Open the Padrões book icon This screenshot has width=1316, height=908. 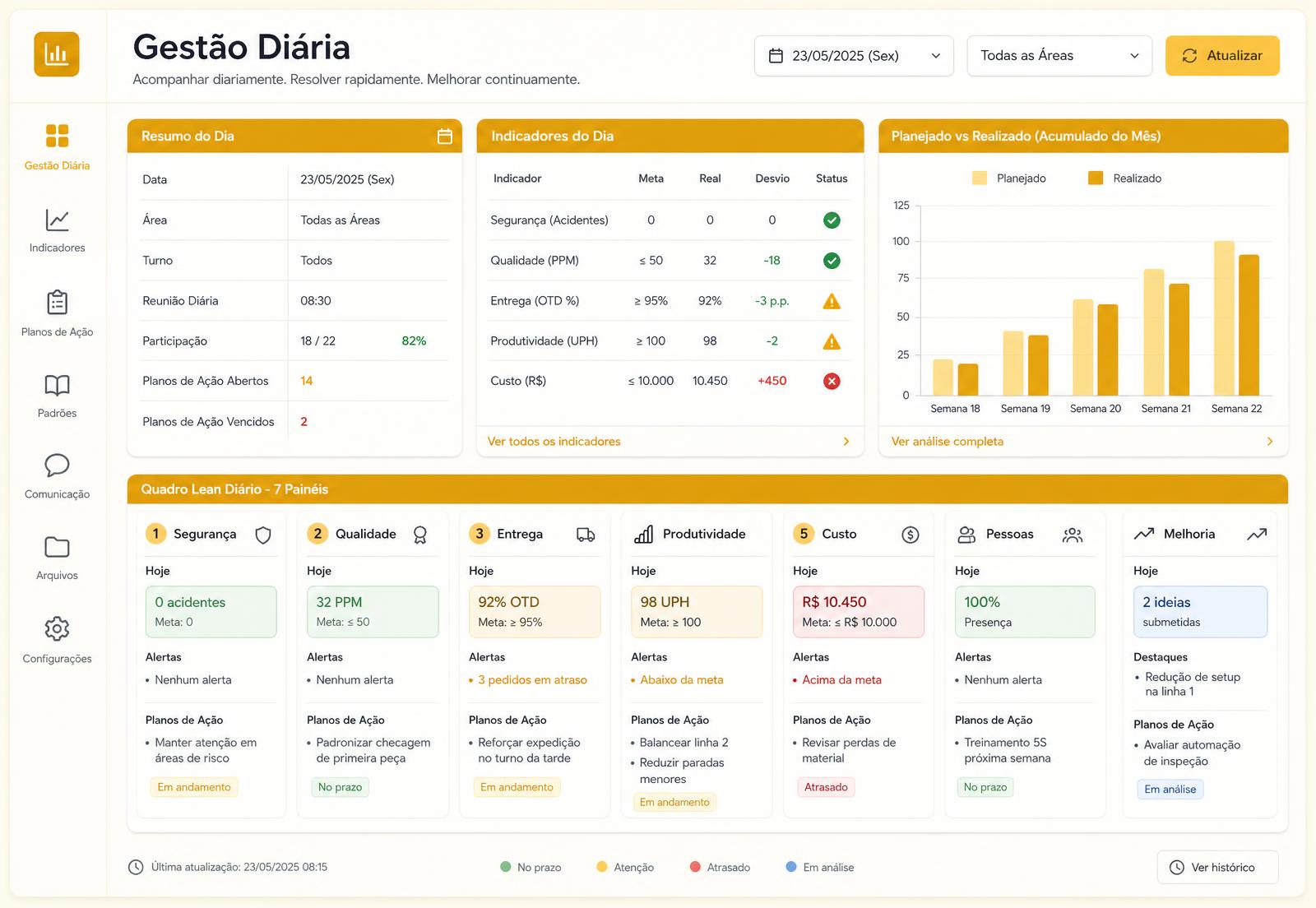click(57, 385)
